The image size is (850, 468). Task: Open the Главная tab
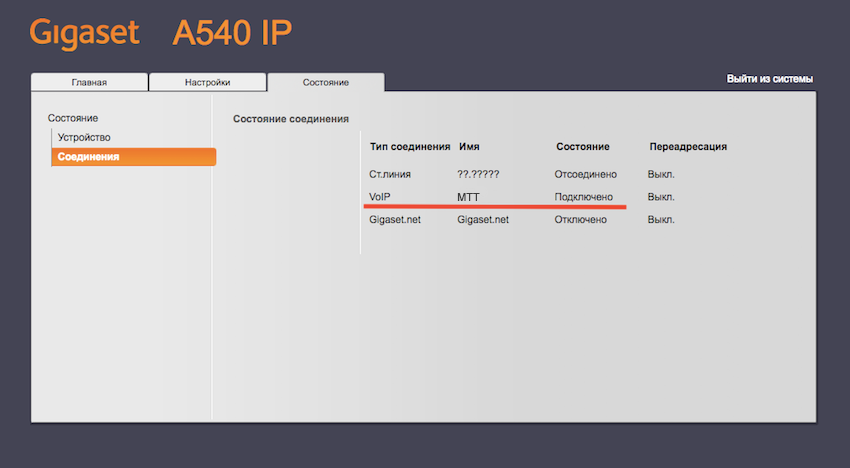tap(89, 82)
